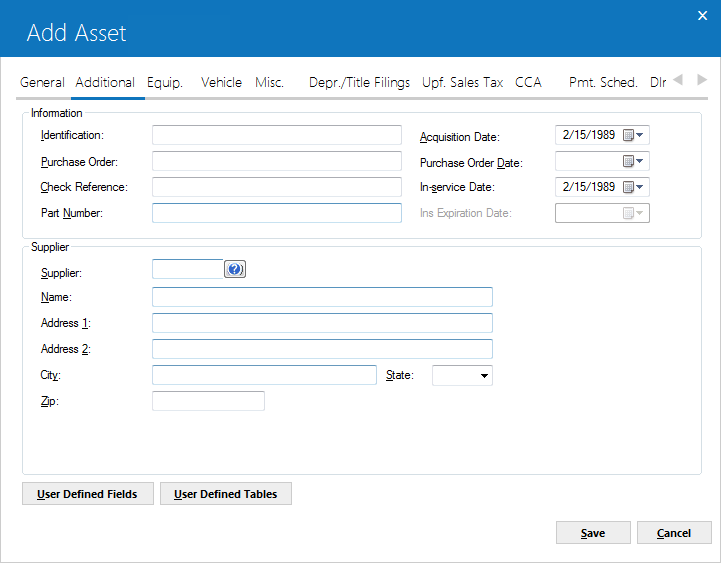
Task: Cancel adding the asset
Action: [674, 533]
